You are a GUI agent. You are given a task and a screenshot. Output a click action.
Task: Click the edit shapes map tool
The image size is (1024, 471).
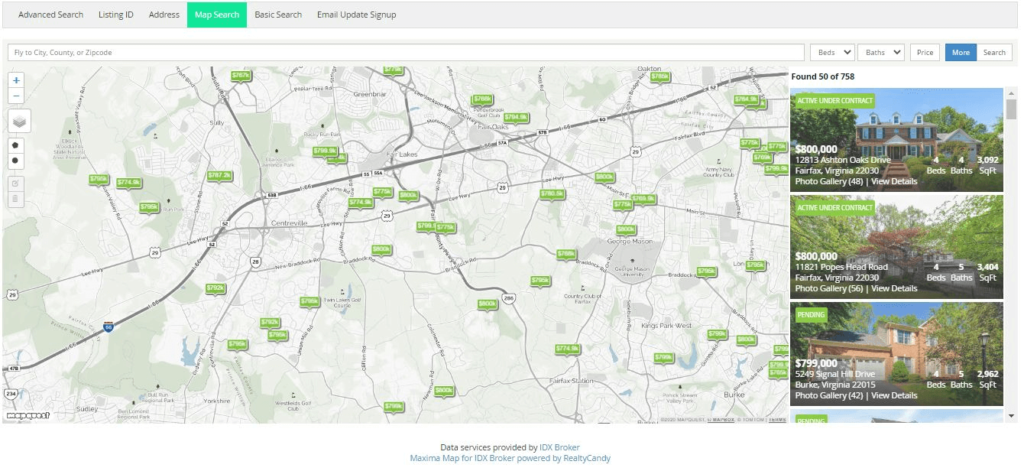[x=16, y=184]
